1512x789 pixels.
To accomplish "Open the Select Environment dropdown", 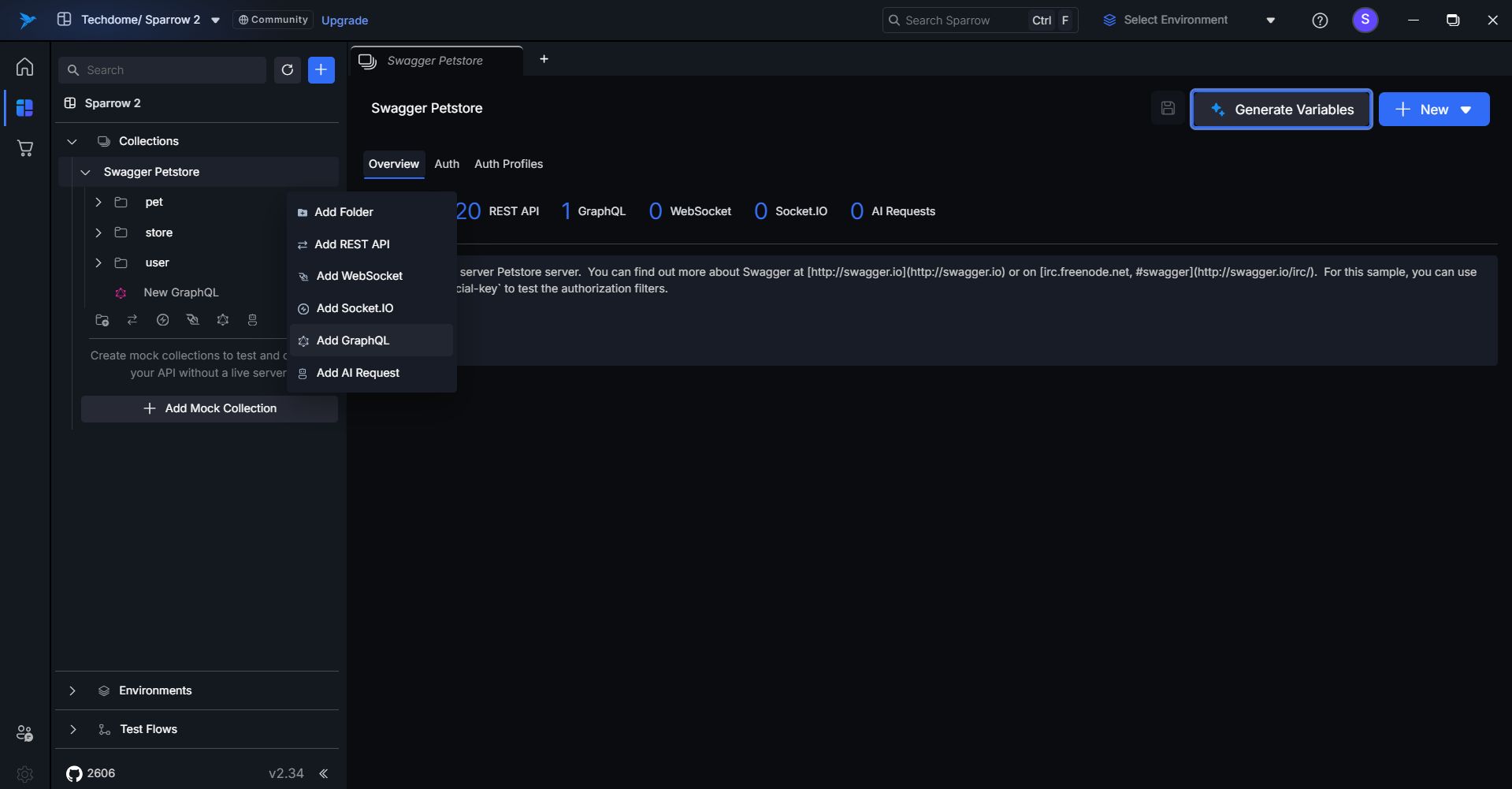I will 1188,20.
